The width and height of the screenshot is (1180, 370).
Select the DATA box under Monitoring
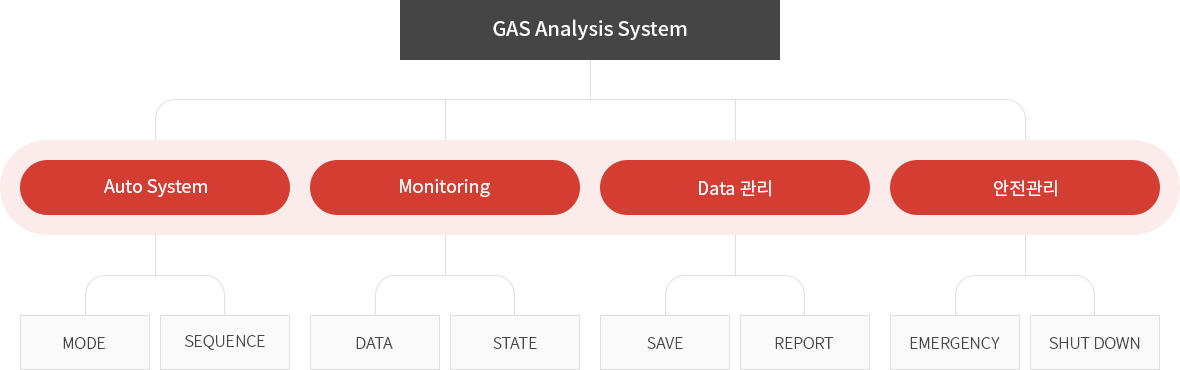coord(375,342)
